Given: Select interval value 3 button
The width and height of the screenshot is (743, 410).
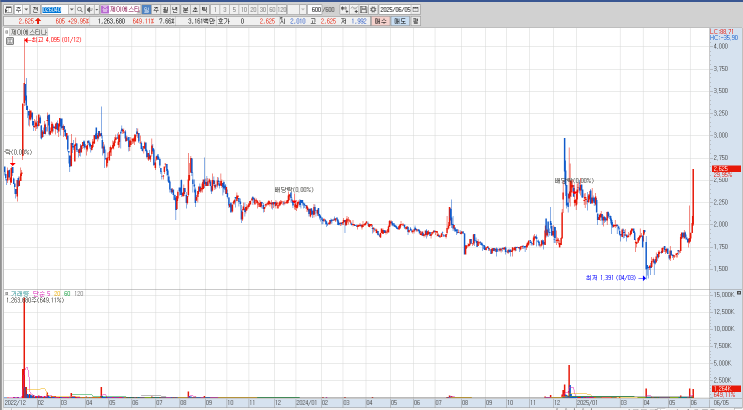Looking at the screenshot, I should 225,9.
